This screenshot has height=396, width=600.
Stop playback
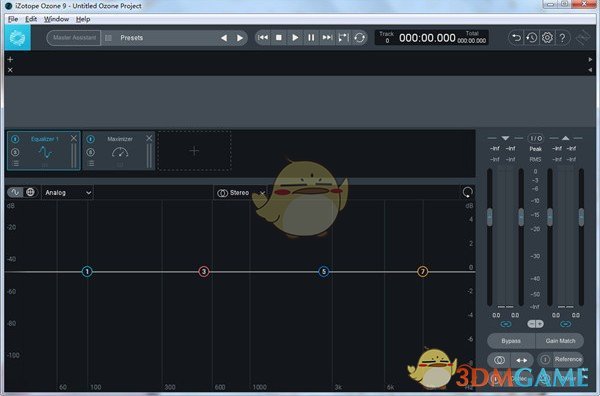pyautogui.click(x=279, y=37)
